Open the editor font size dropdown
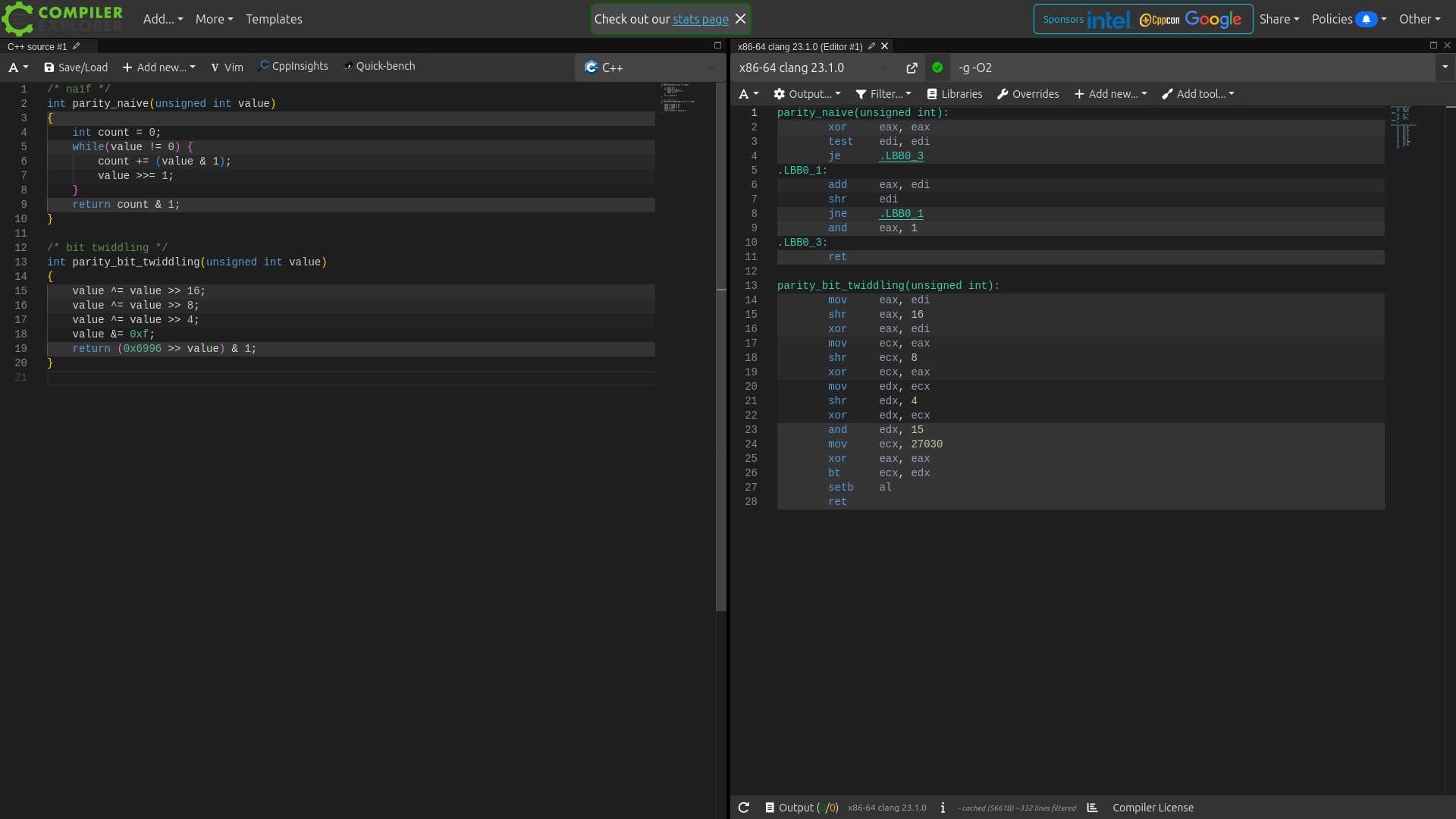This screenshot has width=1456, height=819. (x=18, y=67)
